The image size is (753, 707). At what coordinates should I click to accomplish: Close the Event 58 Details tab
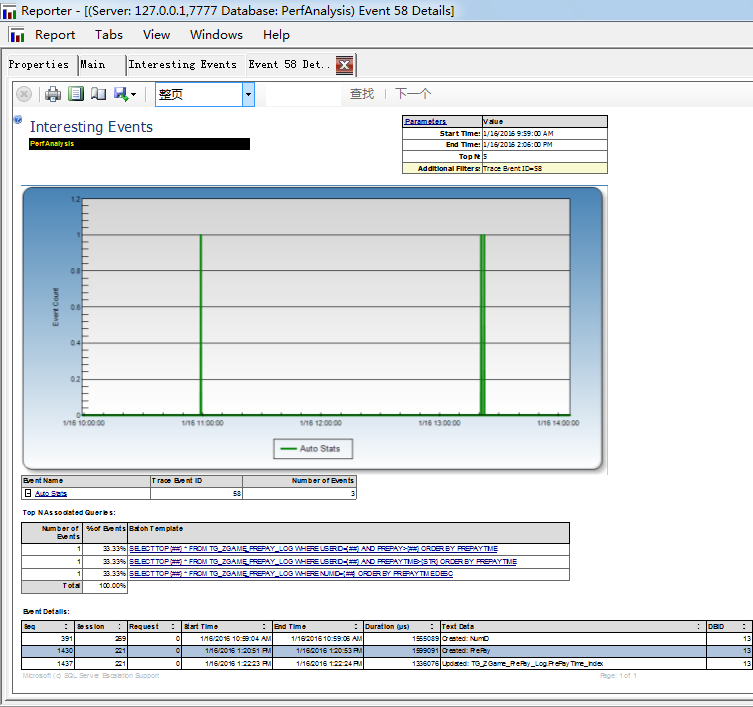pos(344,65)
